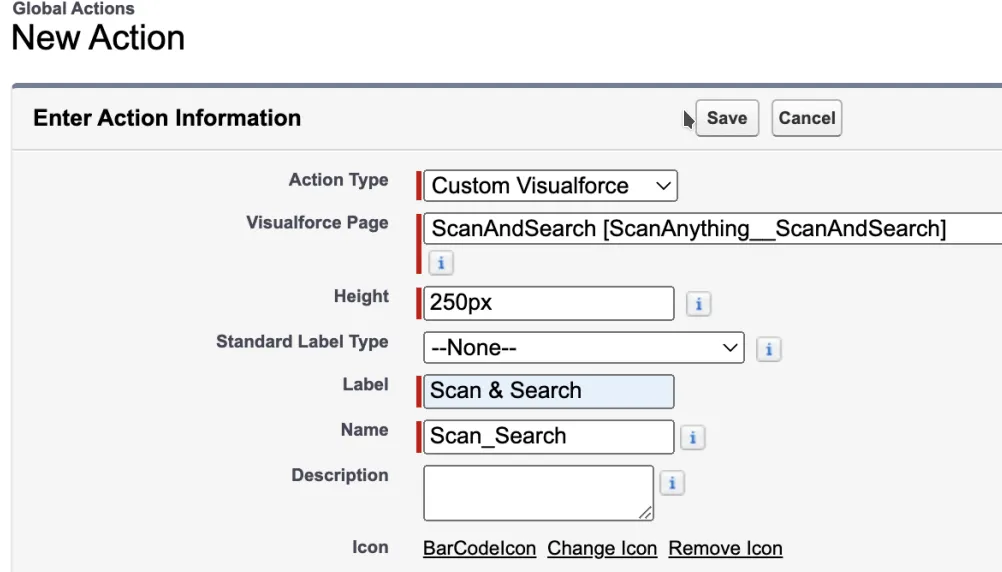Click the Enter Action Information heading

[167, 118]
